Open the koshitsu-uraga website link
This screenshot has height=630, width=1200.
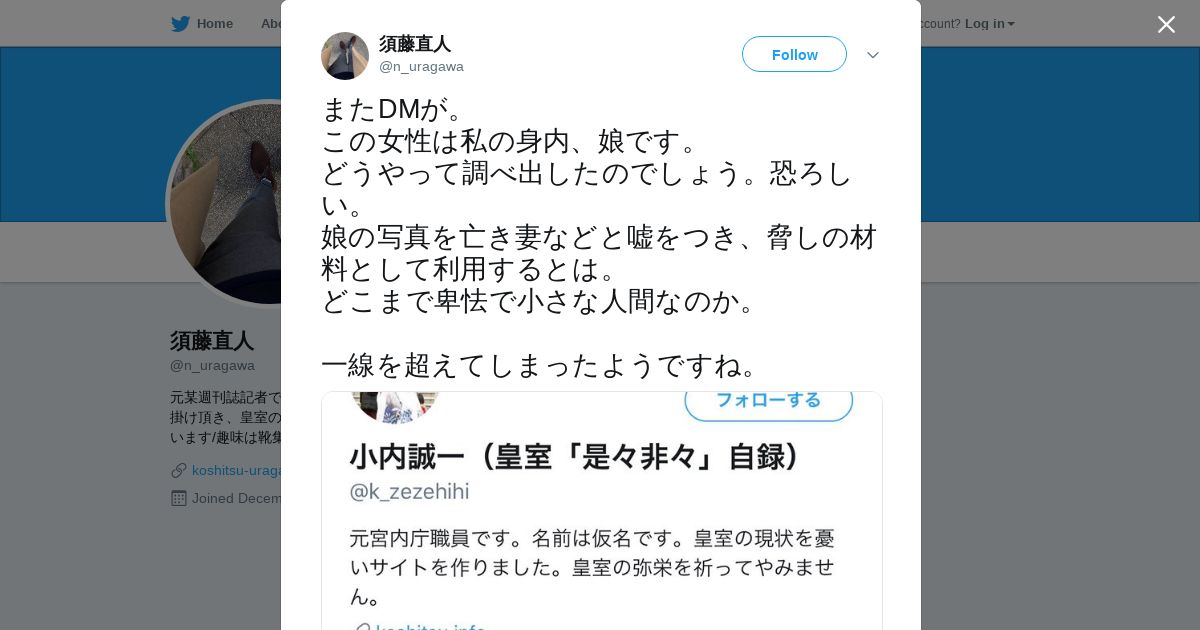tap(238, 470)
